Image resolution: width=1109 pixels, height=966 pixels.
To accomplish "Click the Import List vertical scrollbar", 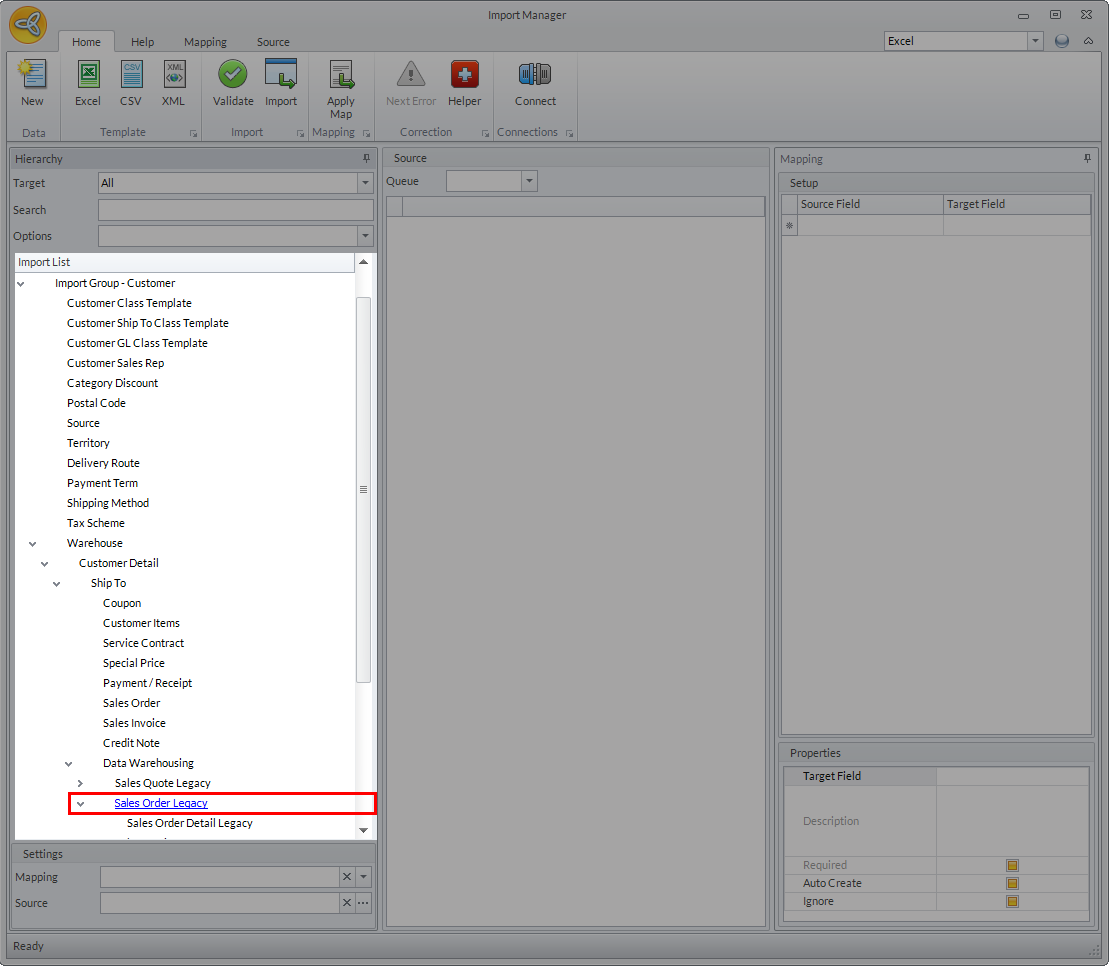I will click(x=363, y=490).
